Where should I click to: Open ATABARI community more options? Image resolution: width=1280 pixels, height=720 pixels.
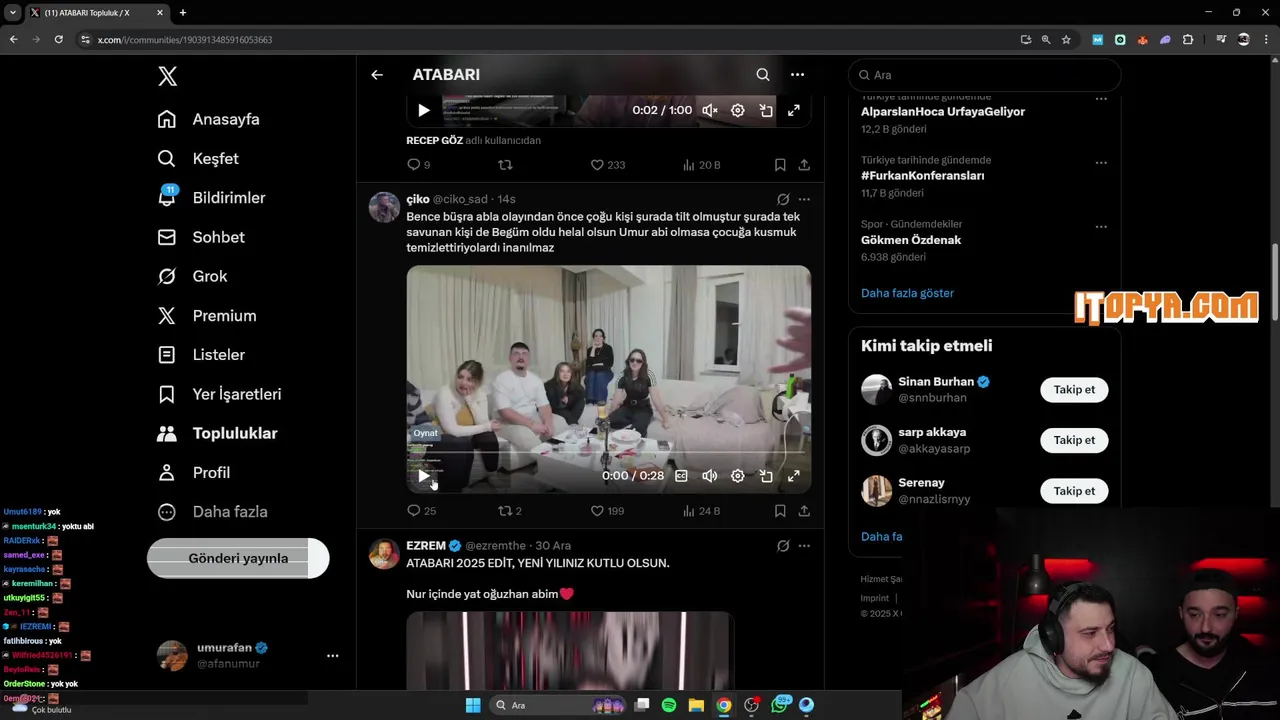(797, 75)
